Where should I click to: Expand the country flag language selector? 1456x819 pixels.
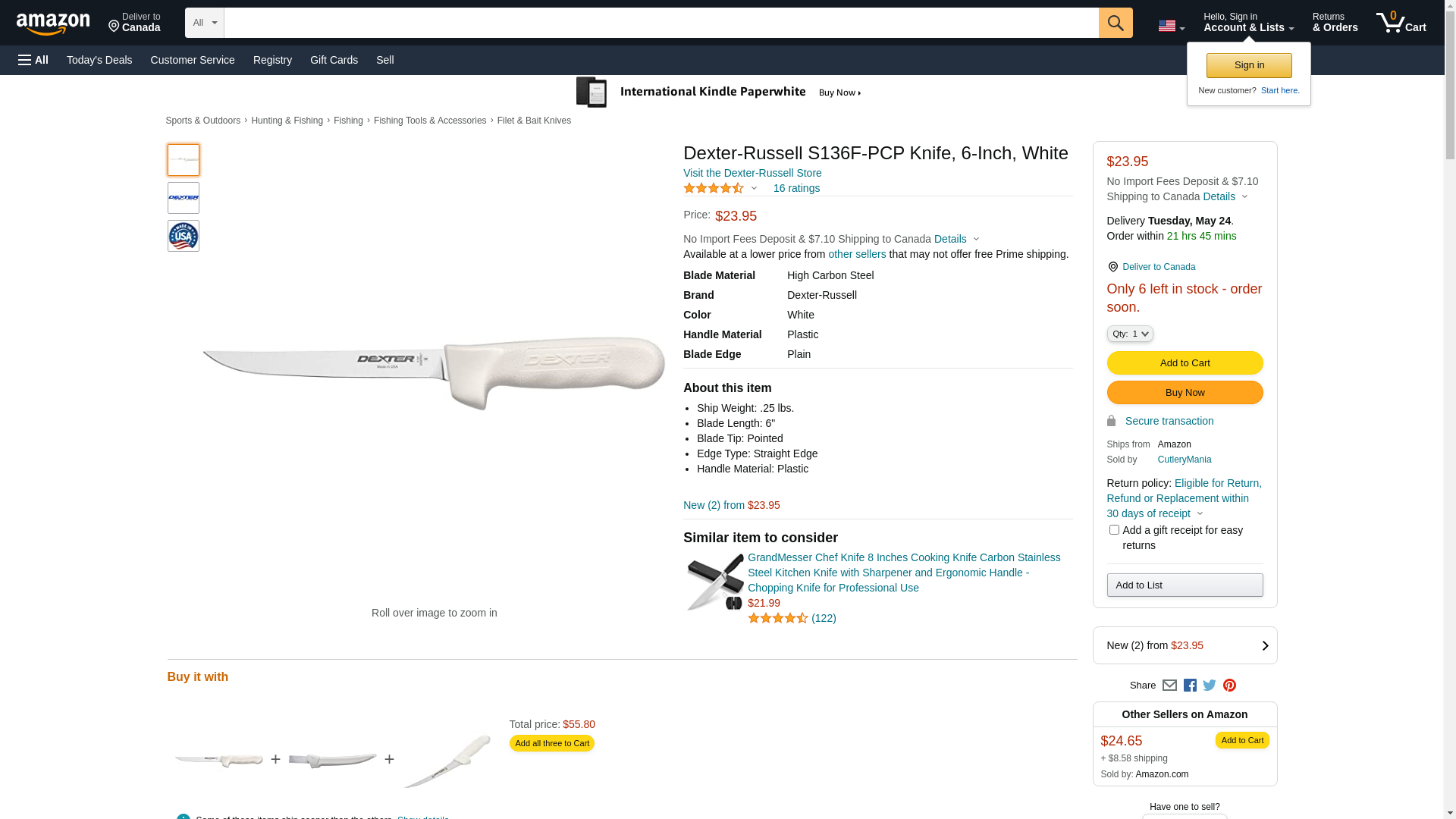(1171, 26)
